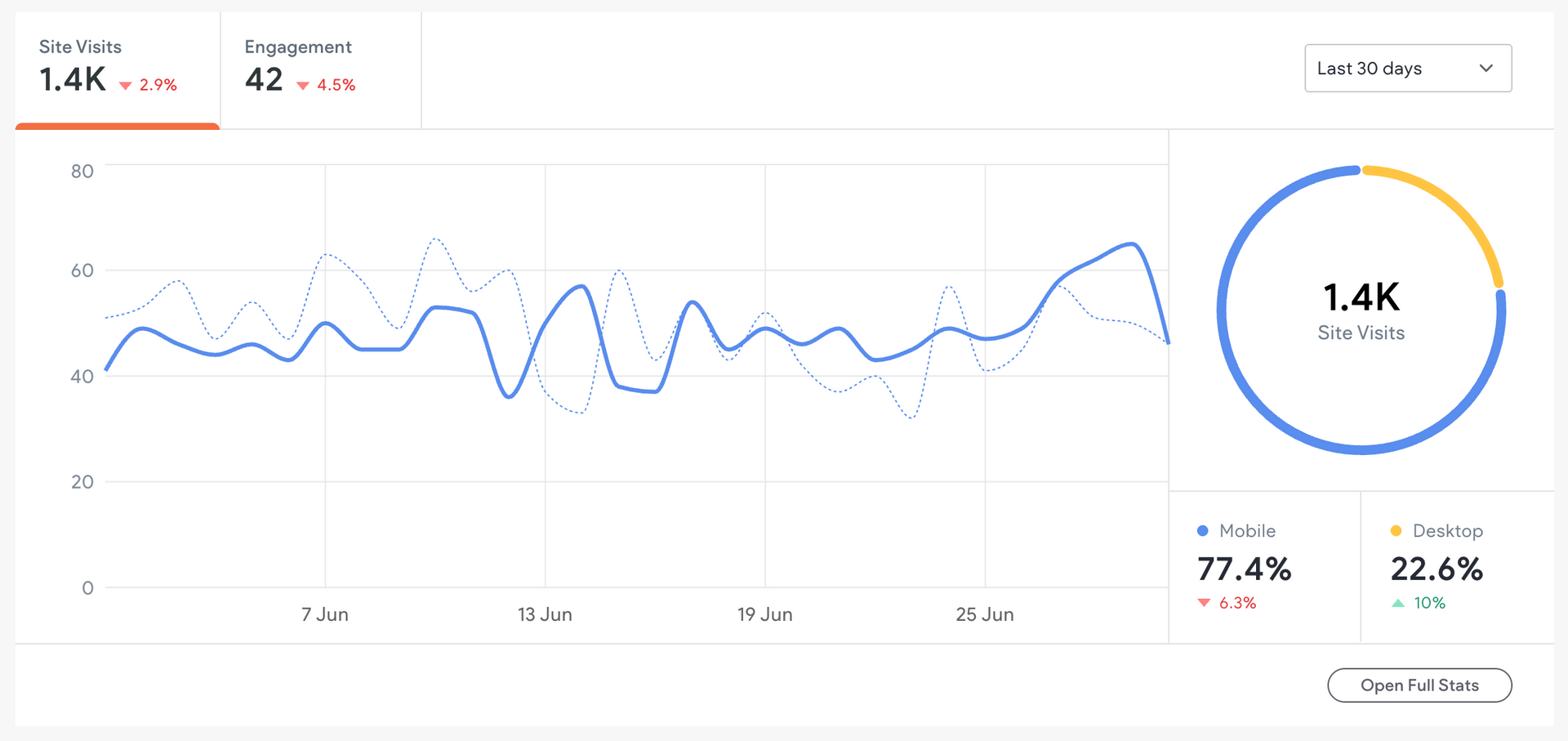Click the 13 Jun axis label

[545, 614]
